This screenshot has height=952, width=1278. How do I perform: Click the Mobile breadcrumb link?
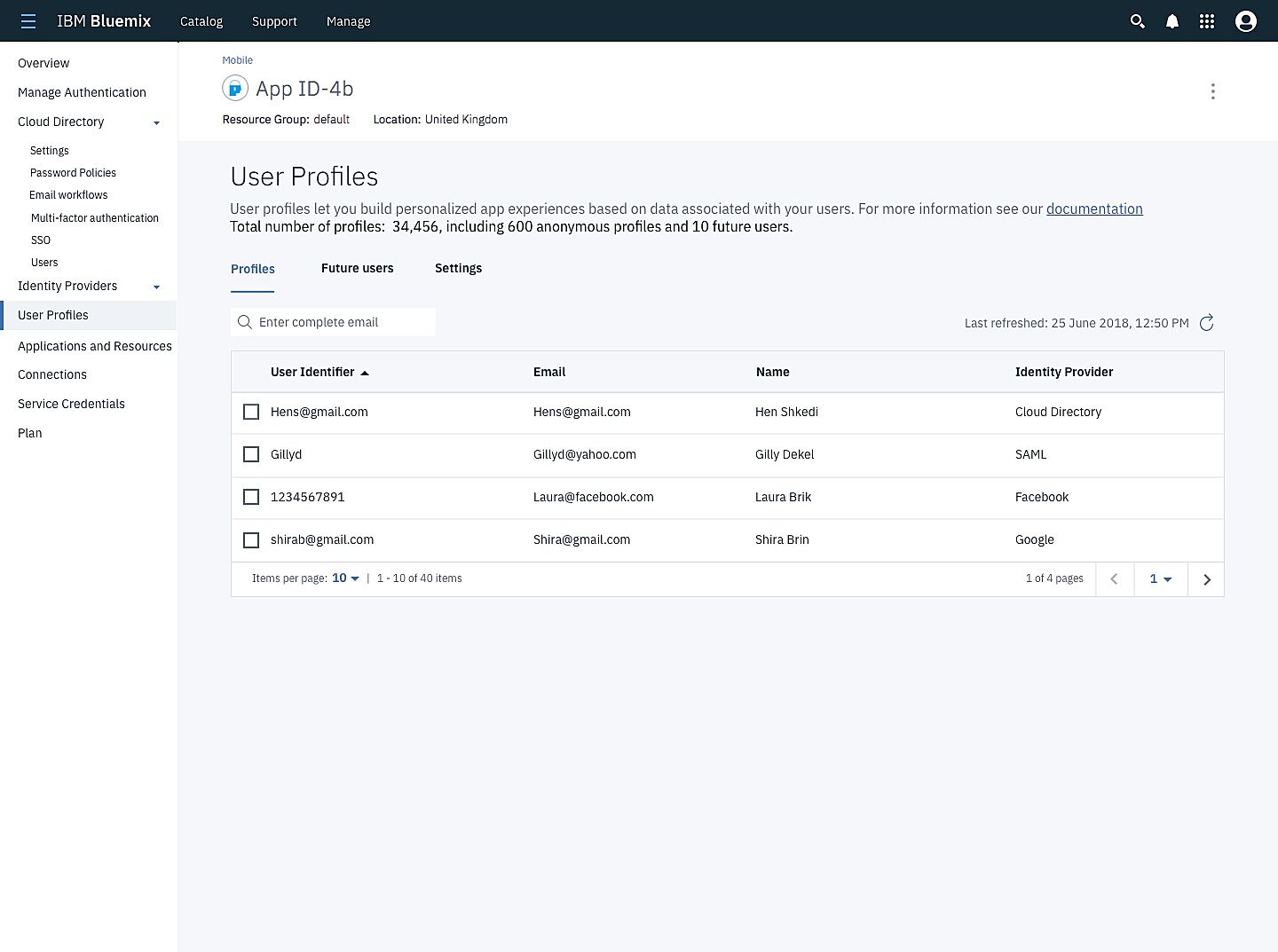(238, 60)
